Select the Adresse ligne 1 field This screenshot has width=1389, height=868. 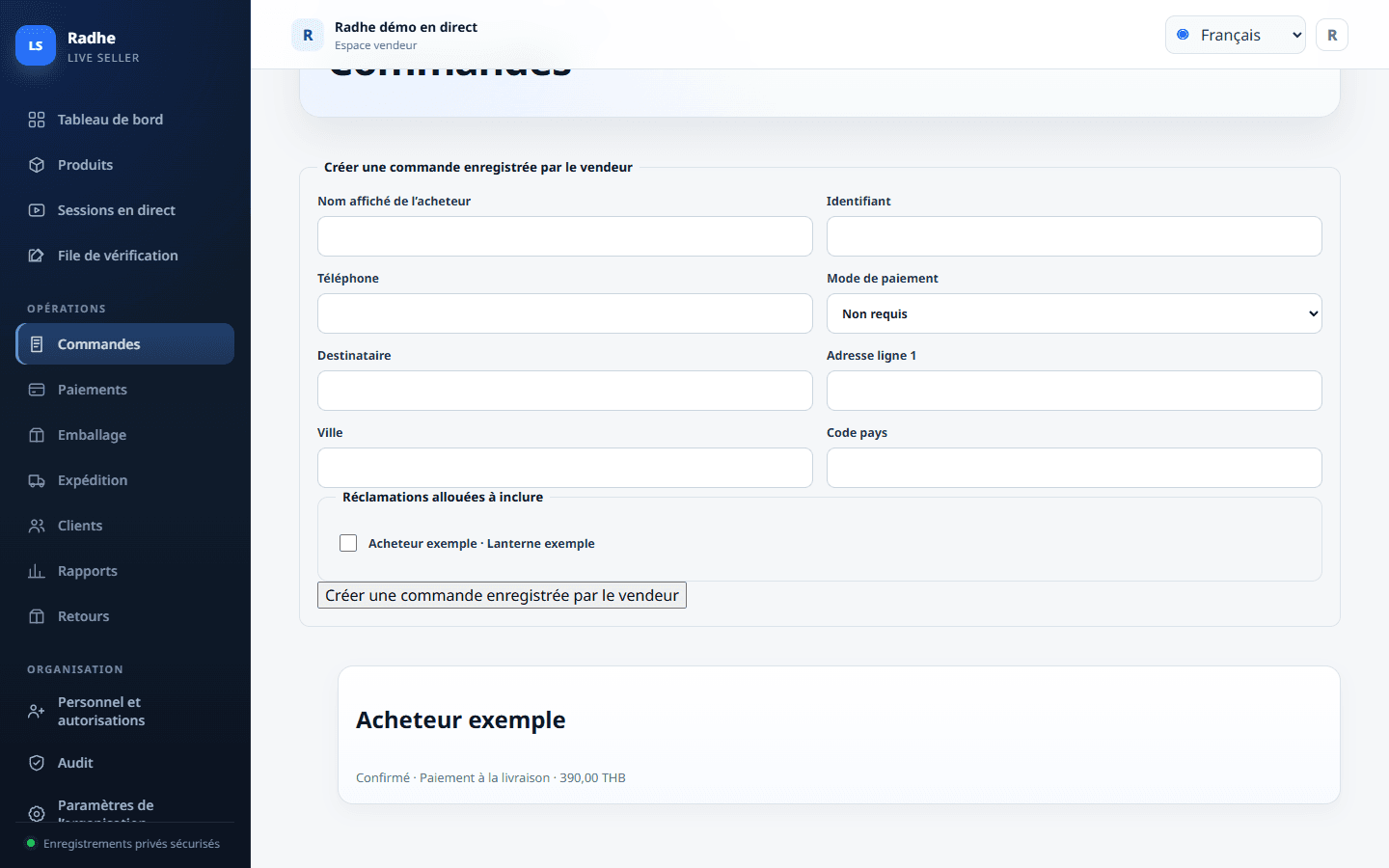click(x=1074, y=391)
